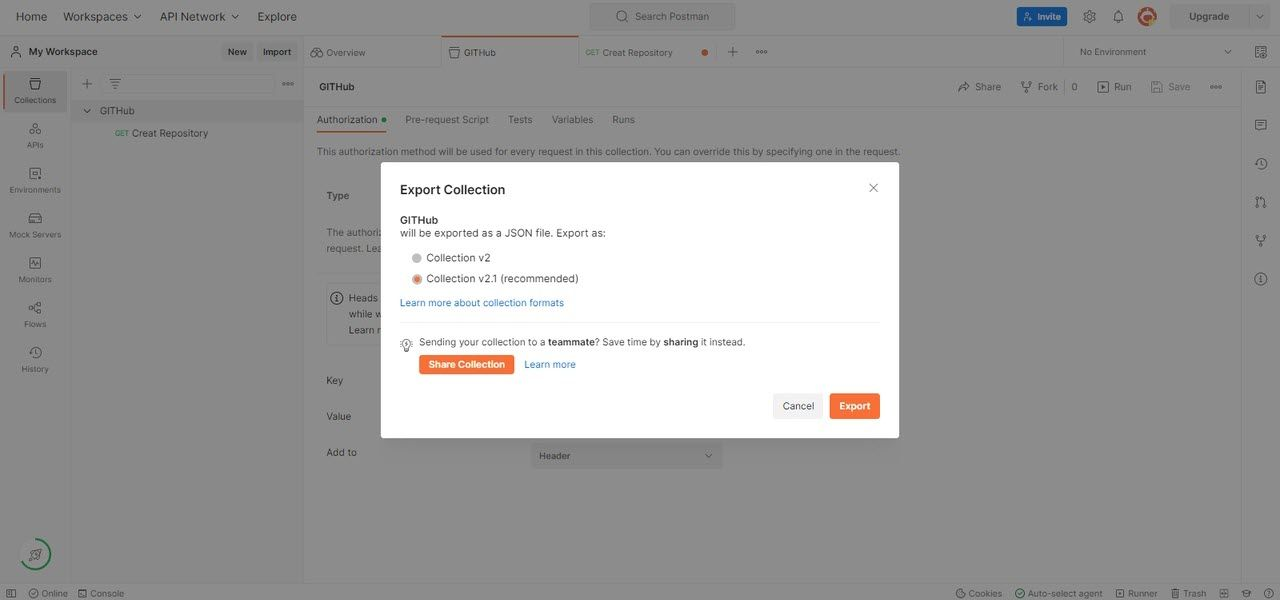Click the plus icon to create collection
Viewport: 1280px width, 600px height.
click(87, 84)
